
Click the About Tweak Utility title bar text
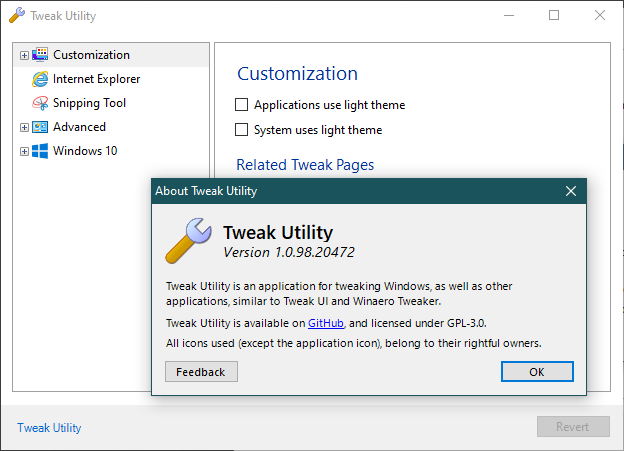click(x=206, y=191)
